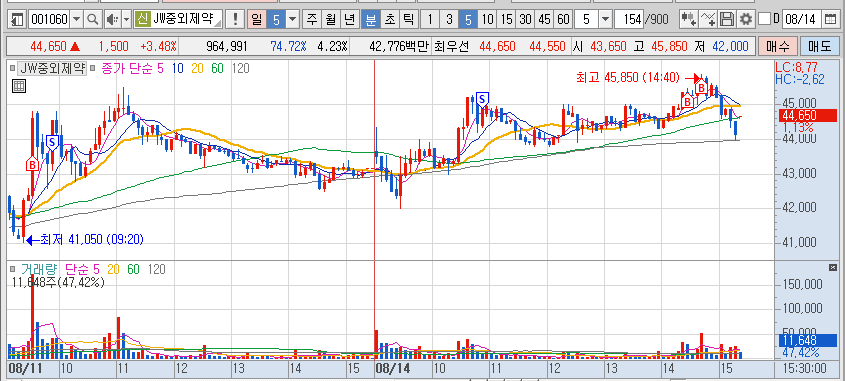Click the blue 5 next to 일

[x=276, y=20]
